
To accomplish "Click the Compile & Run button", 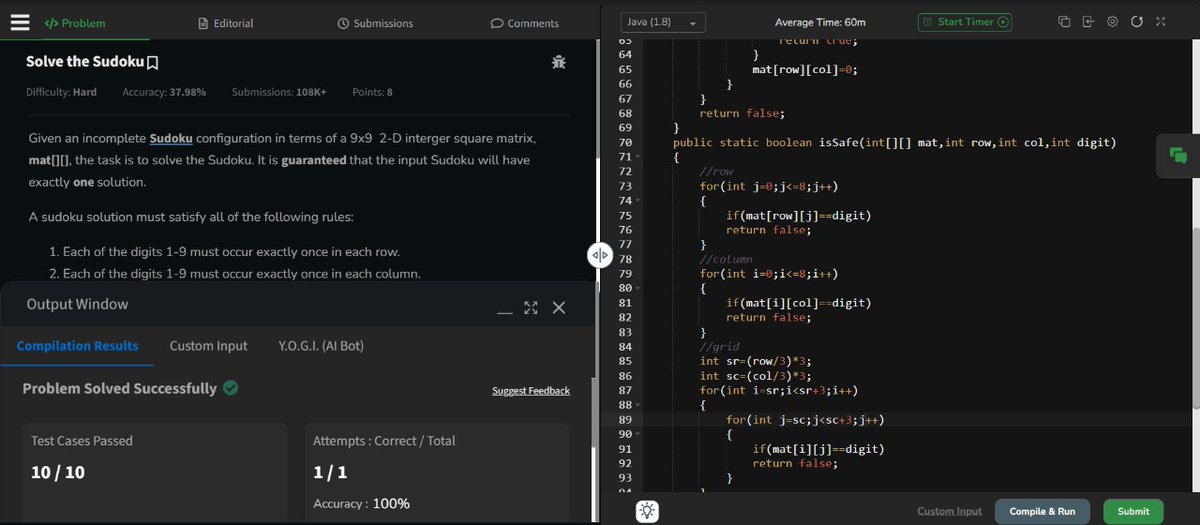I will click(1042, 511).
